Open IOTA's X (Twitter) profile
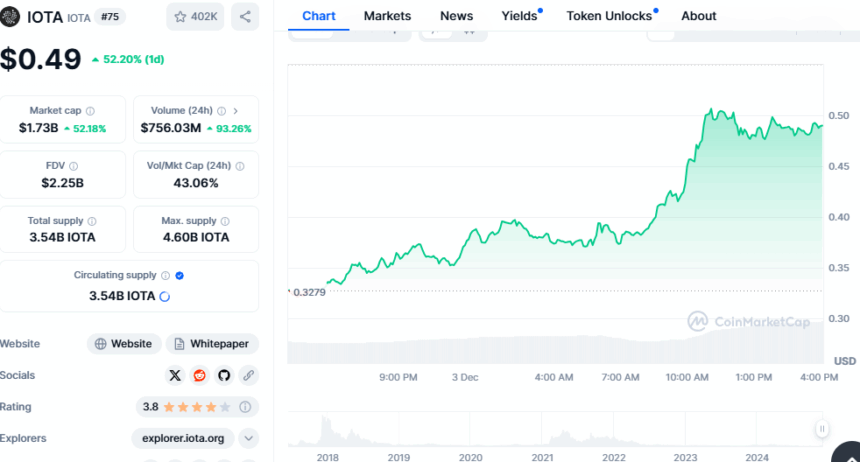The image size is (860, 462). [x=175, y=375]
